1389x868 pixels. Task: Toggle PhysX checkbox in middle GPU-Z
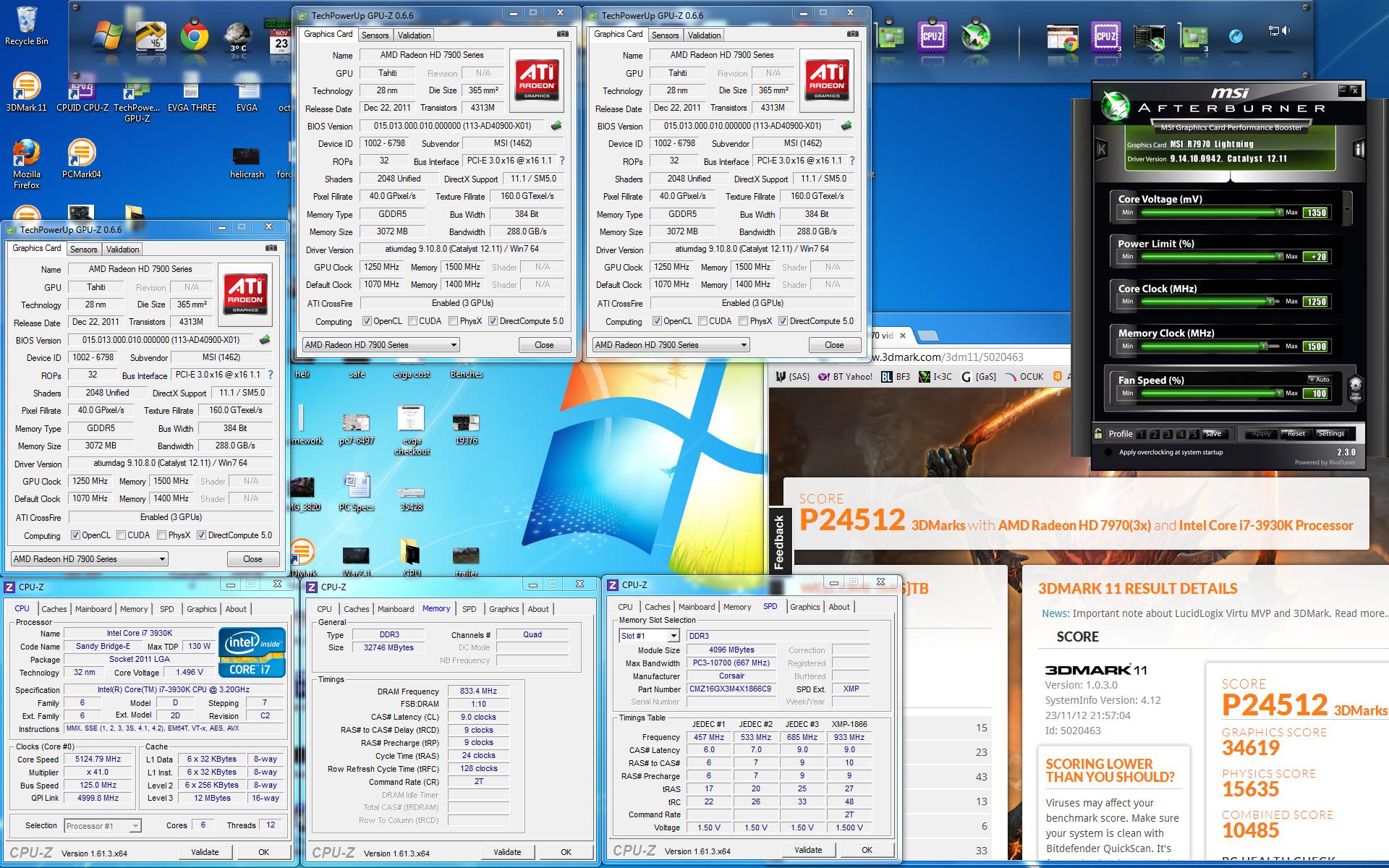tap(454, 321)
